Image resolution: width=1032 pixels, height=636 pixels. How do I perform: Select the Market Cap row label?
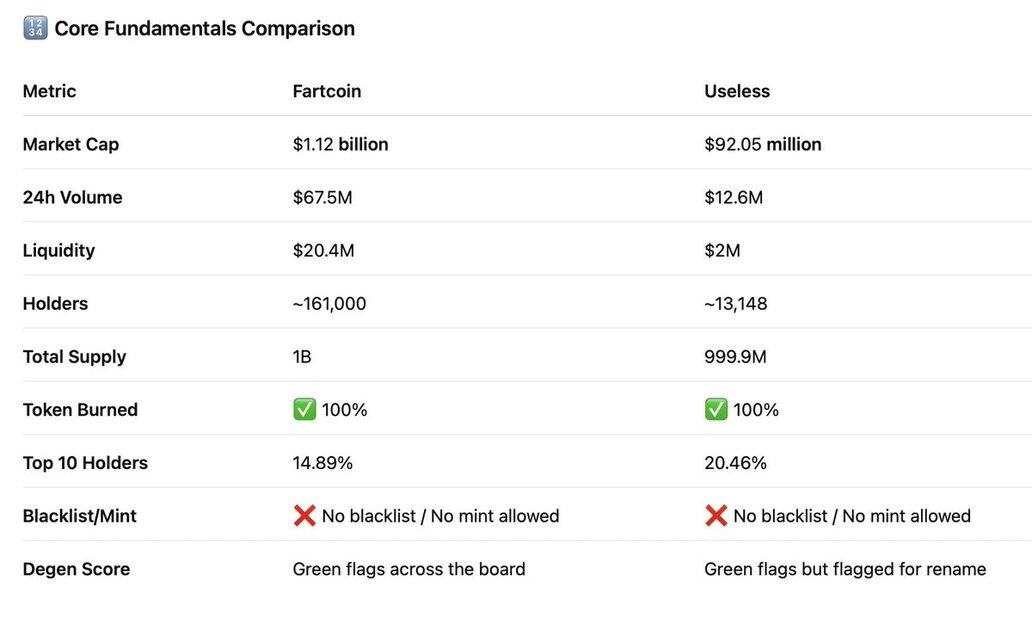(71, 144)
